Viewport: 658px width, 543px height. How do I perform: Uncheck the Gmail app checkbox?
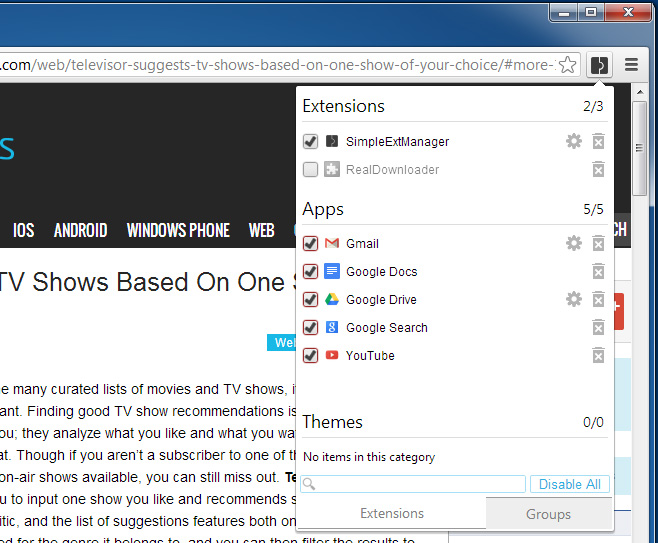(x=311, y=243)
